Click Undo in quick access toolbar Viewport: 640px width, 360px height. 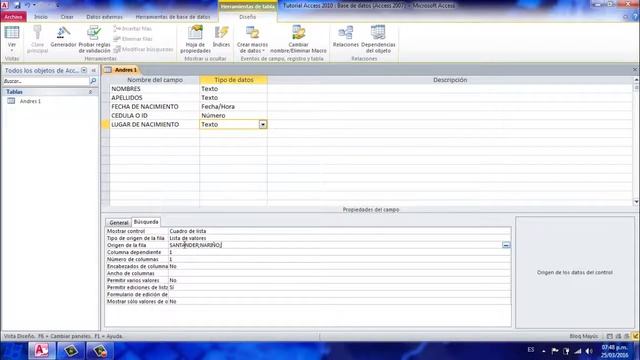click(28, 5)
